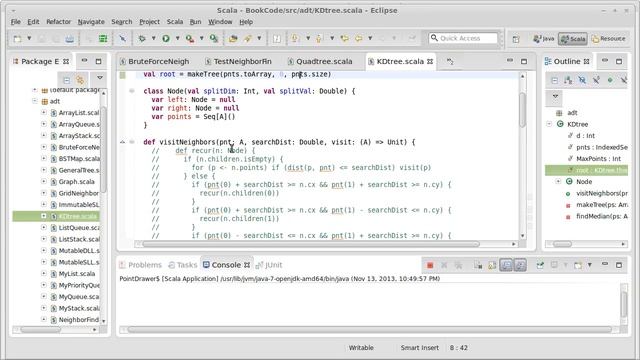Open the Navigate menu
Viewport: 640px width, 360px height.
click(x=91, y=22)
